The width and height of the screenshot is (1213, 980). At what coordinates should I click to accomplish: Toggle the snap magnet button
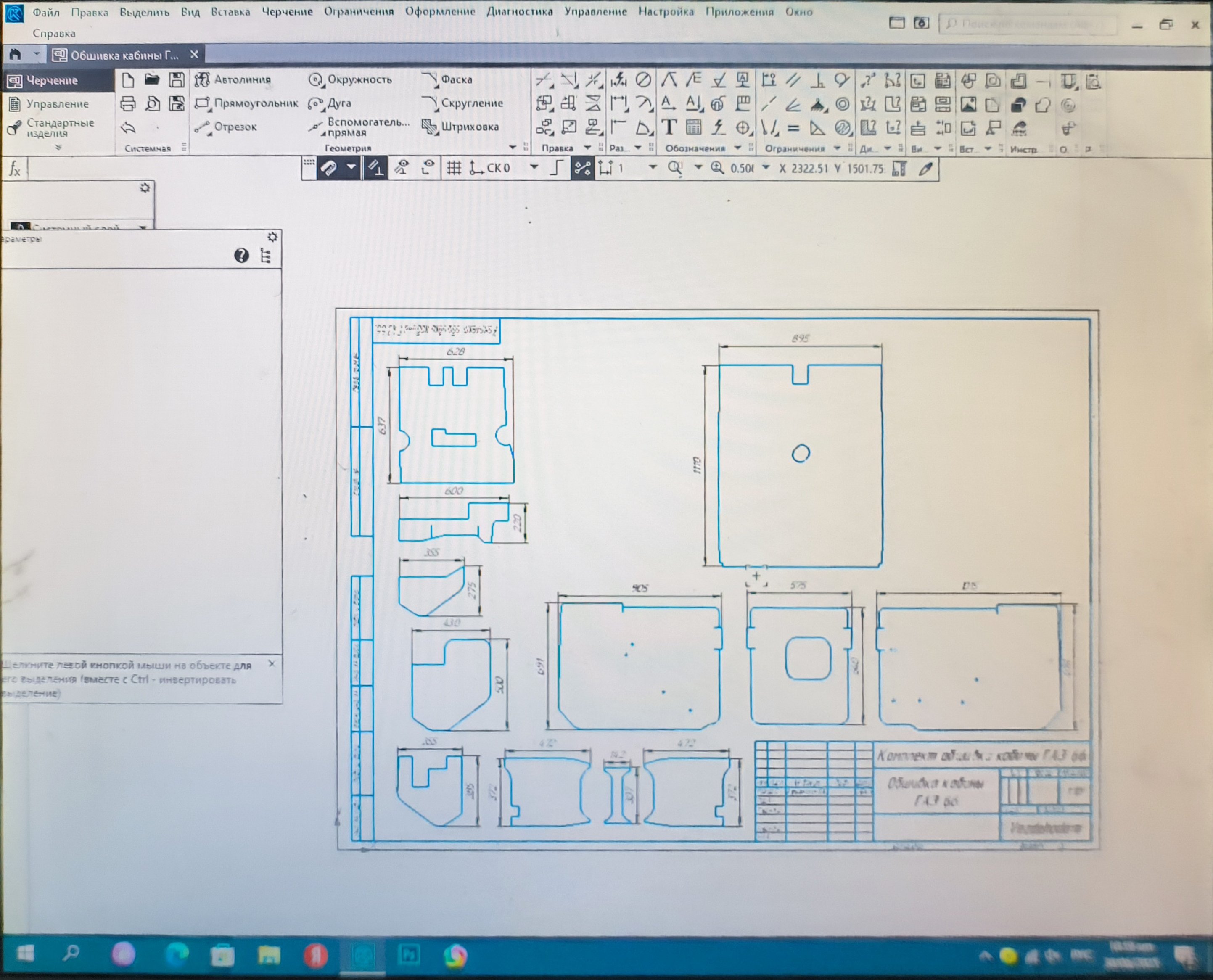[x=328, y=168]
